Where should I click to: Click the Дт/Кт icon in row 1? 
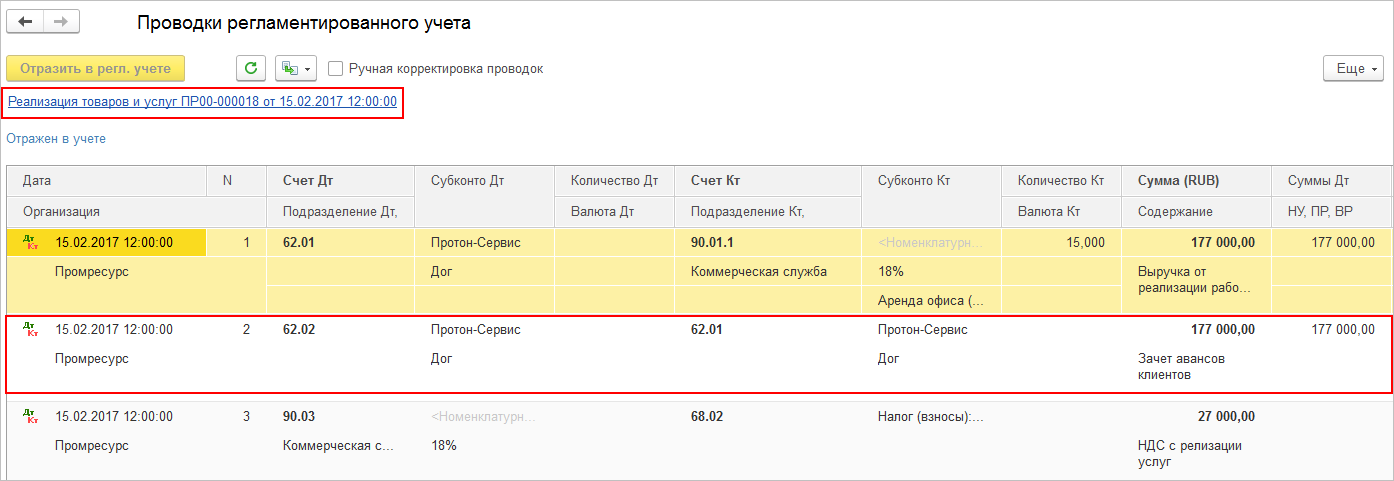32,242
